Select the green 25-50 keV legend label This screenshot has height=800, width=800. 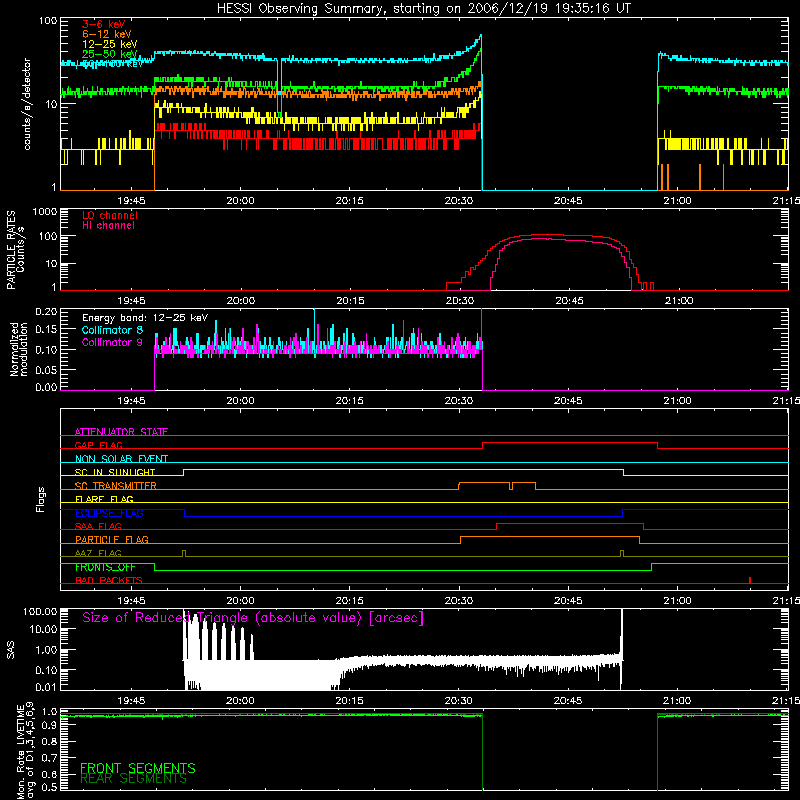110,54
